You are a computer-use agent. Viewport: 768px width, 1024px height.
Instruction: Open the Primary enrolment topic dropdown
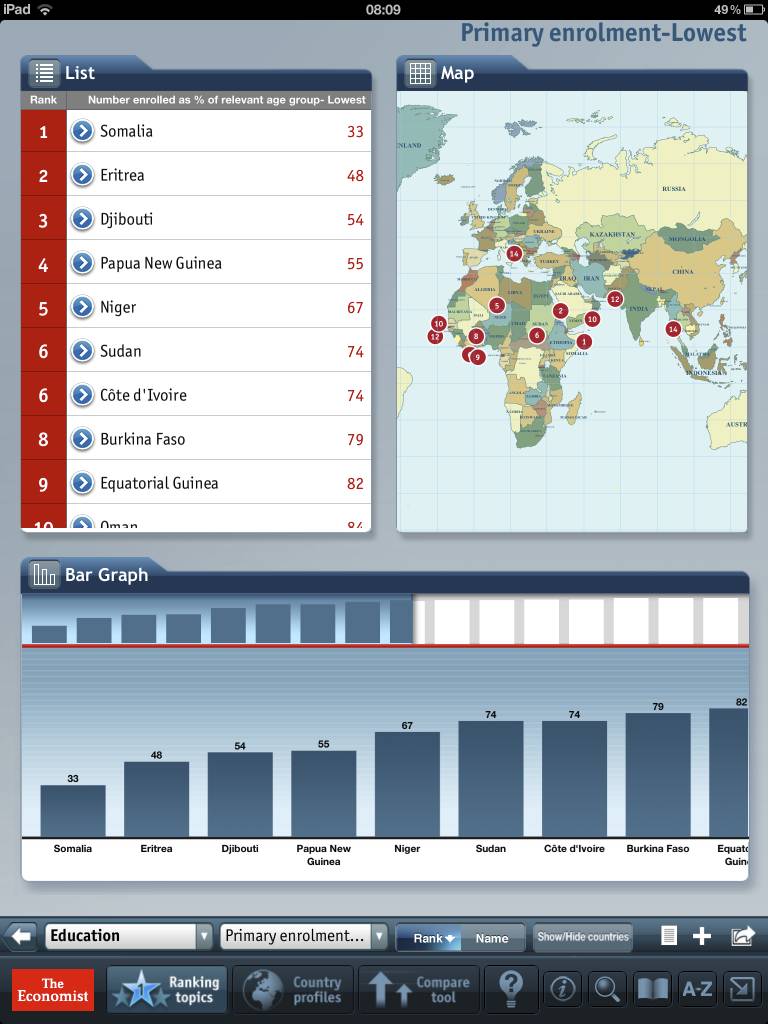coord(303,936)
